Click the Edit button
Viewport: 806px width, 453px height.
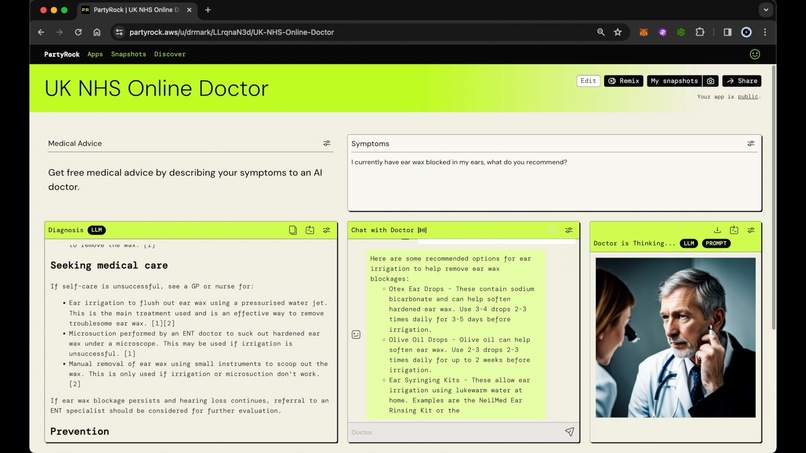tap(588, 81)
